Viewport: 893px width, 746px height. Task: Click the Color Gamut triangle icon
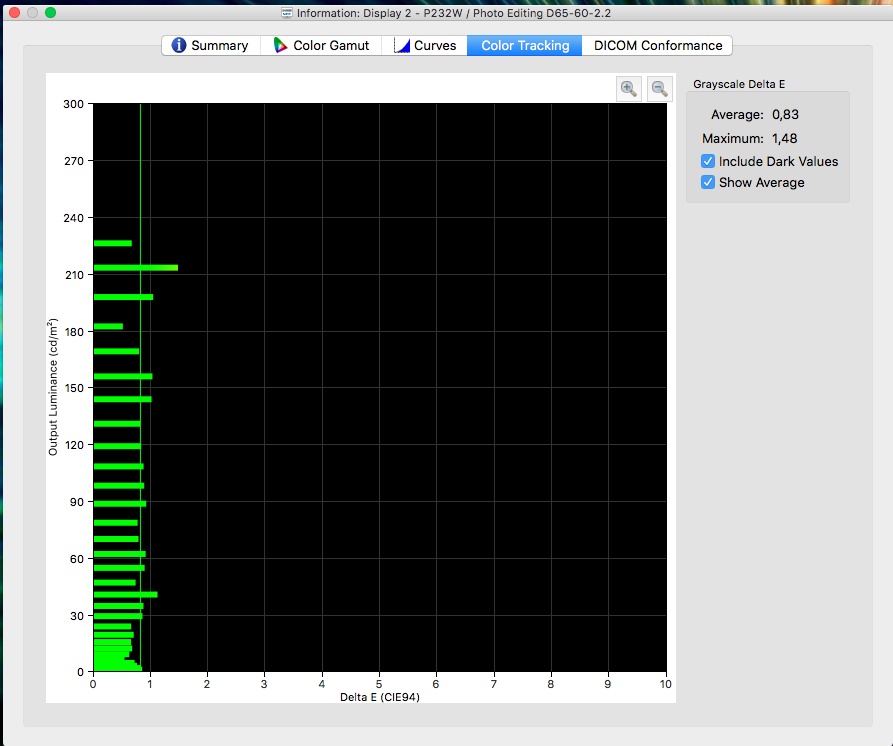[x=281, y=45]
